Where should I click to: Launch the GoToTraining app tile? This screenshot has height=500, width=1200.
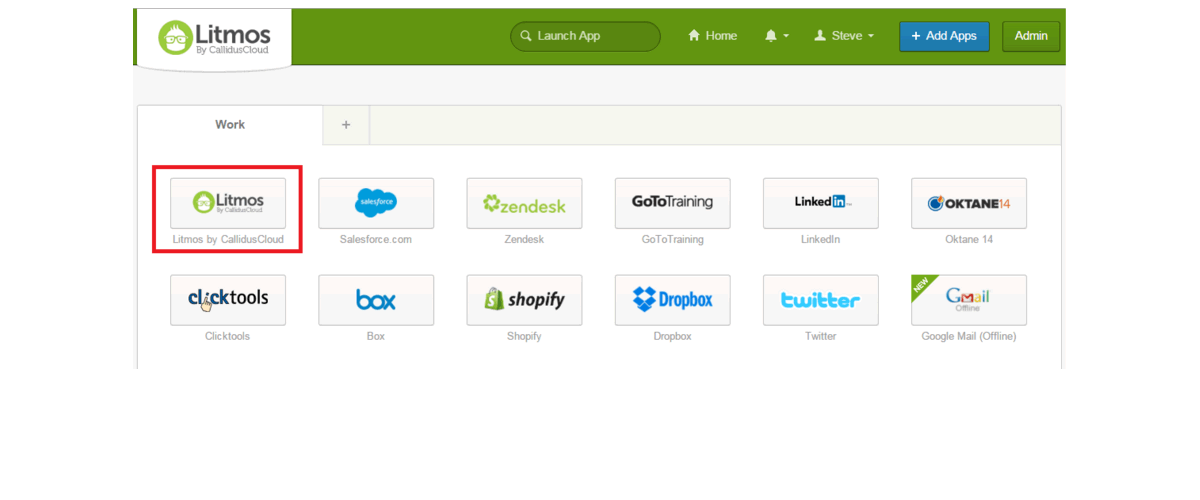(672, 203)
